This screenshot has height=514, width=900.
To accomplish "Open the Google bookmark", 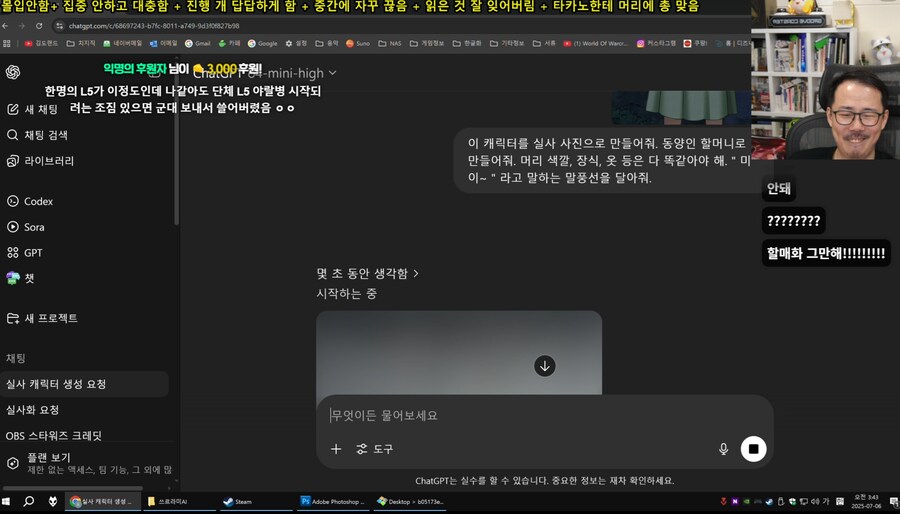I will (x=262, y=43).
